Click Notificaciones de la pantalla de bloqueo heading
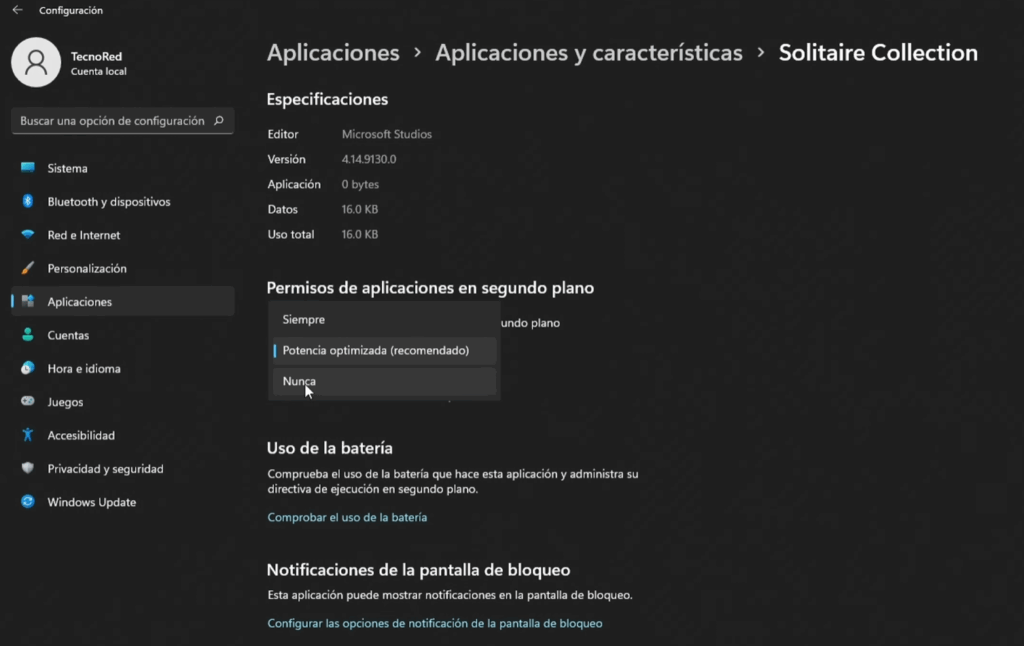Image resolution: width=1024 pixels, height=646 pixels. 418,570
